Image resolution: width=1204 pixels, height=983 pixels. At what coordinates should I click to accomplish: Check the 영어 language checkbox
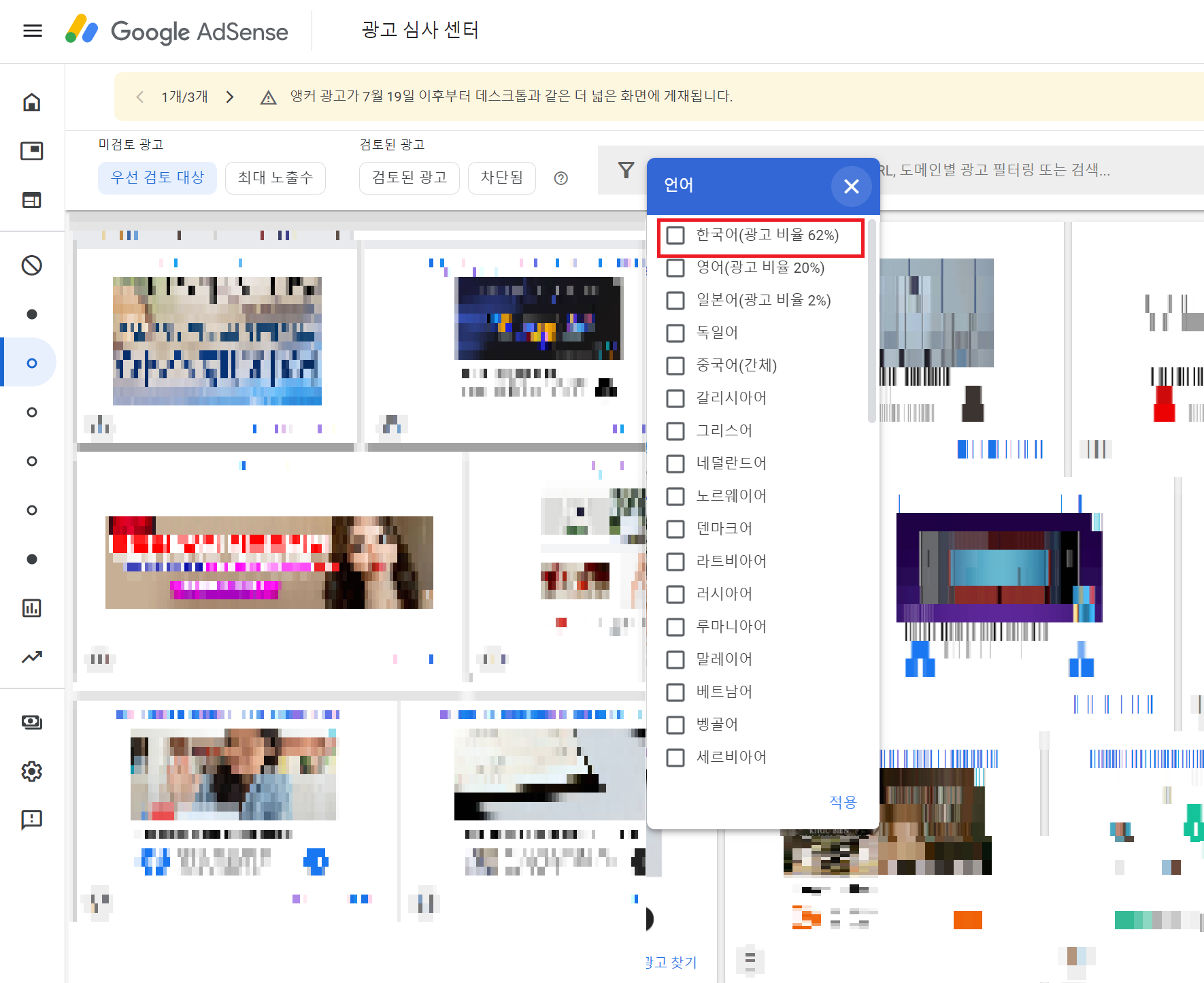pyautogui.click(x=675, y=268)
